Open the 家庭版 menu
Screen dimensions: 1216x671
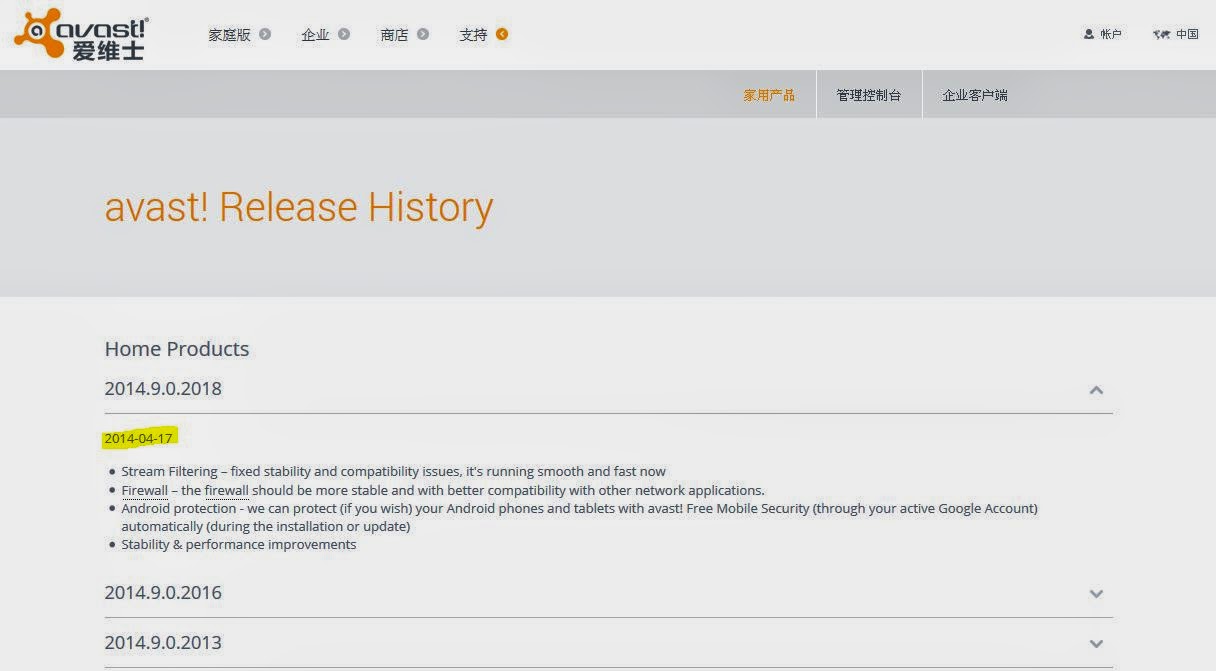[229, 34]
